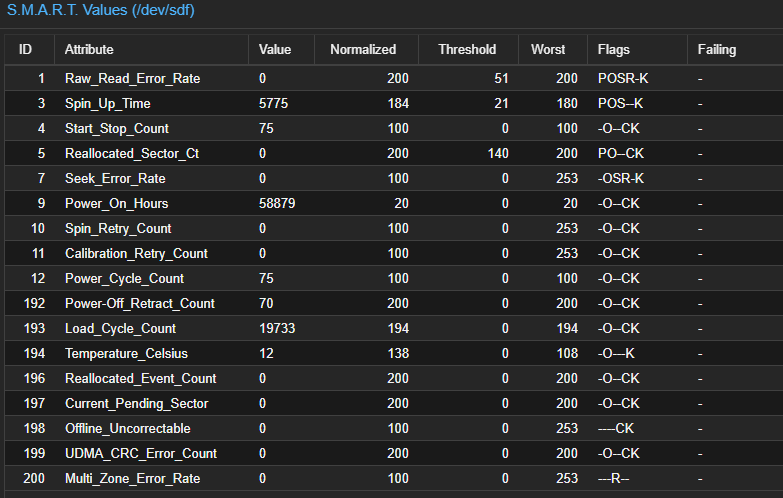Sort by the Attribute column header
The height and width of the screenshot is (498, 783).
[151, 49]
